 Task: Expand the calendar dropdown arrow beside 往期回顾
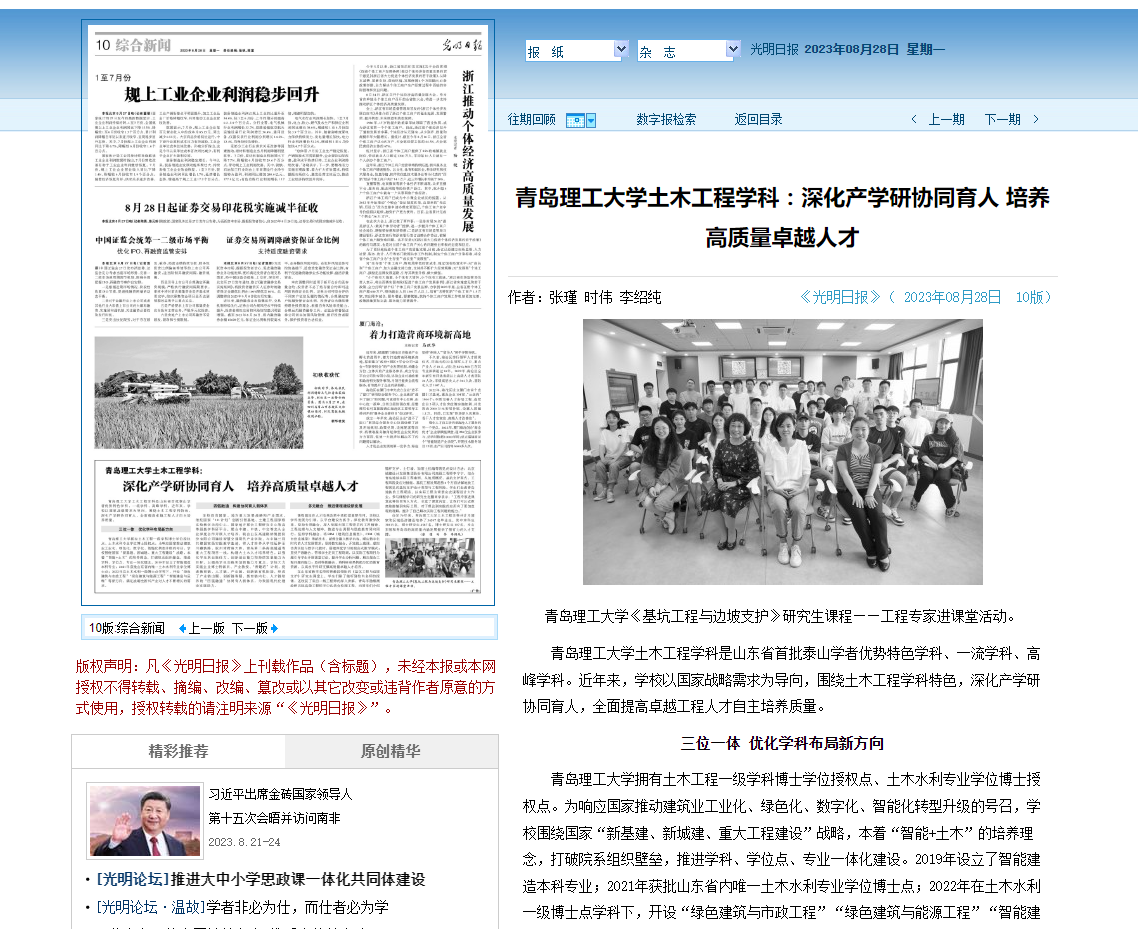[x=591, y=120]
